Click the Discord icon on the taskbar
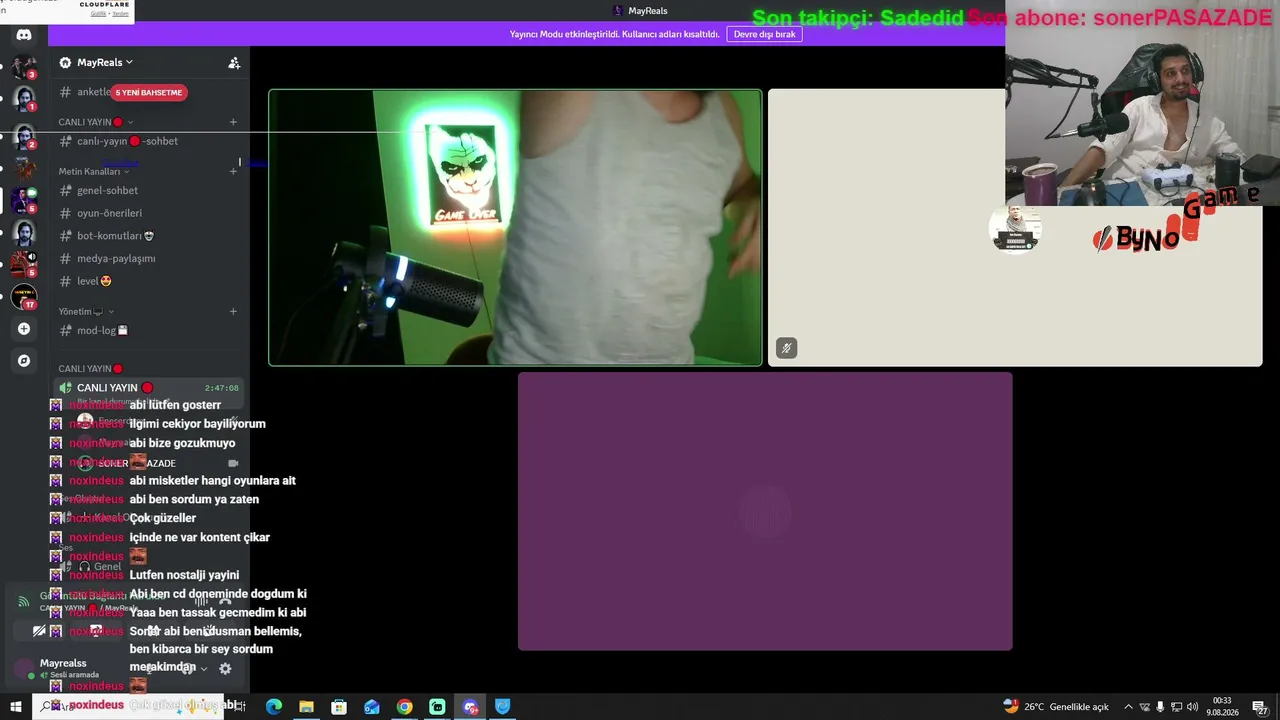 470,707
